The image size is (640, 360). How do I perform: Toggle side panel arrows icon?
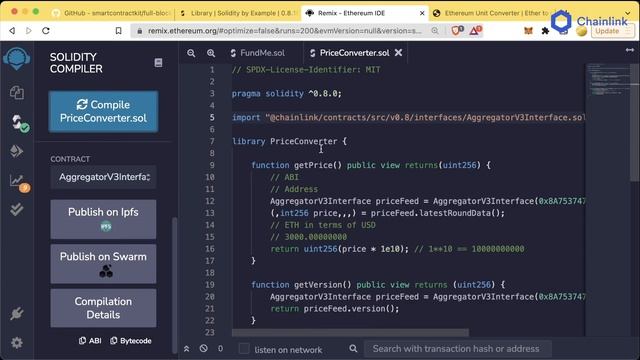[x=630, y=50]
